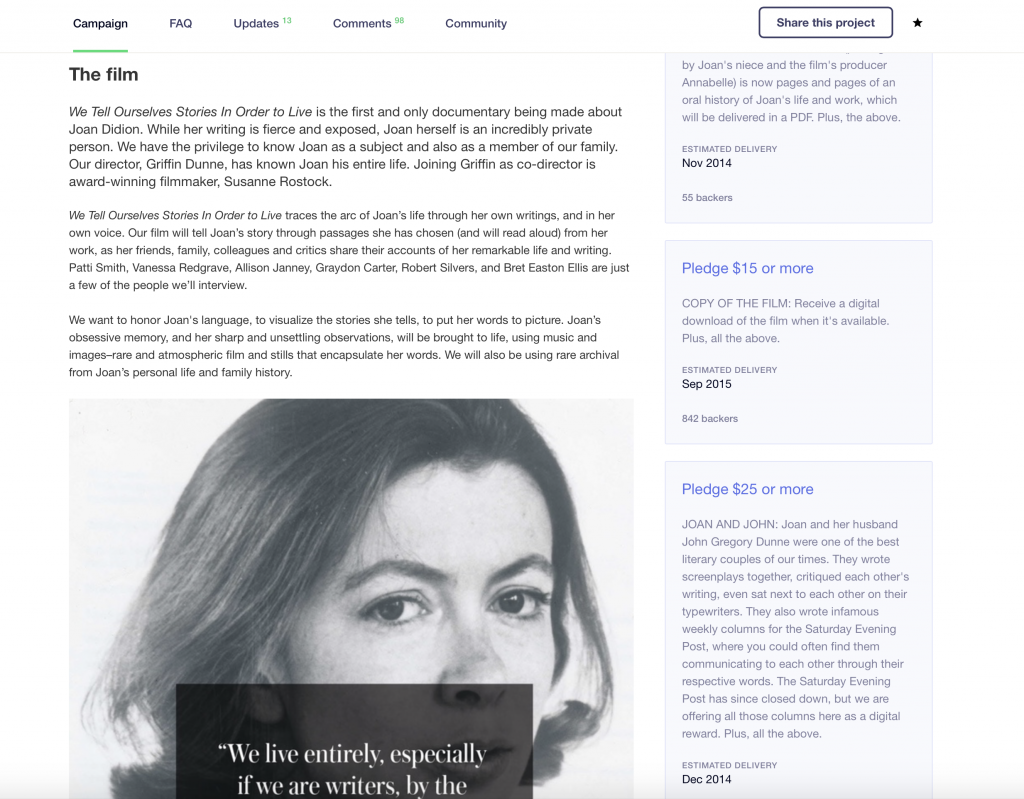Screen dimensions: 1024x799
Task: View the Comments tab
Action: pyautogui.click(x=368, y=24)
